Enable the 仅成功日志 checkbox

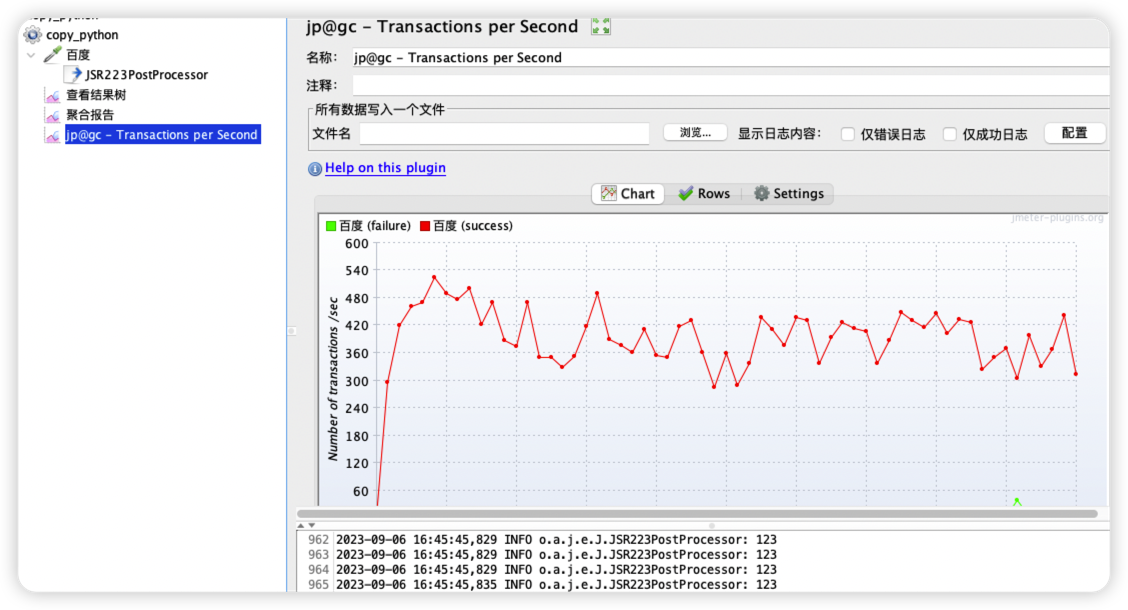pos(949,133)
